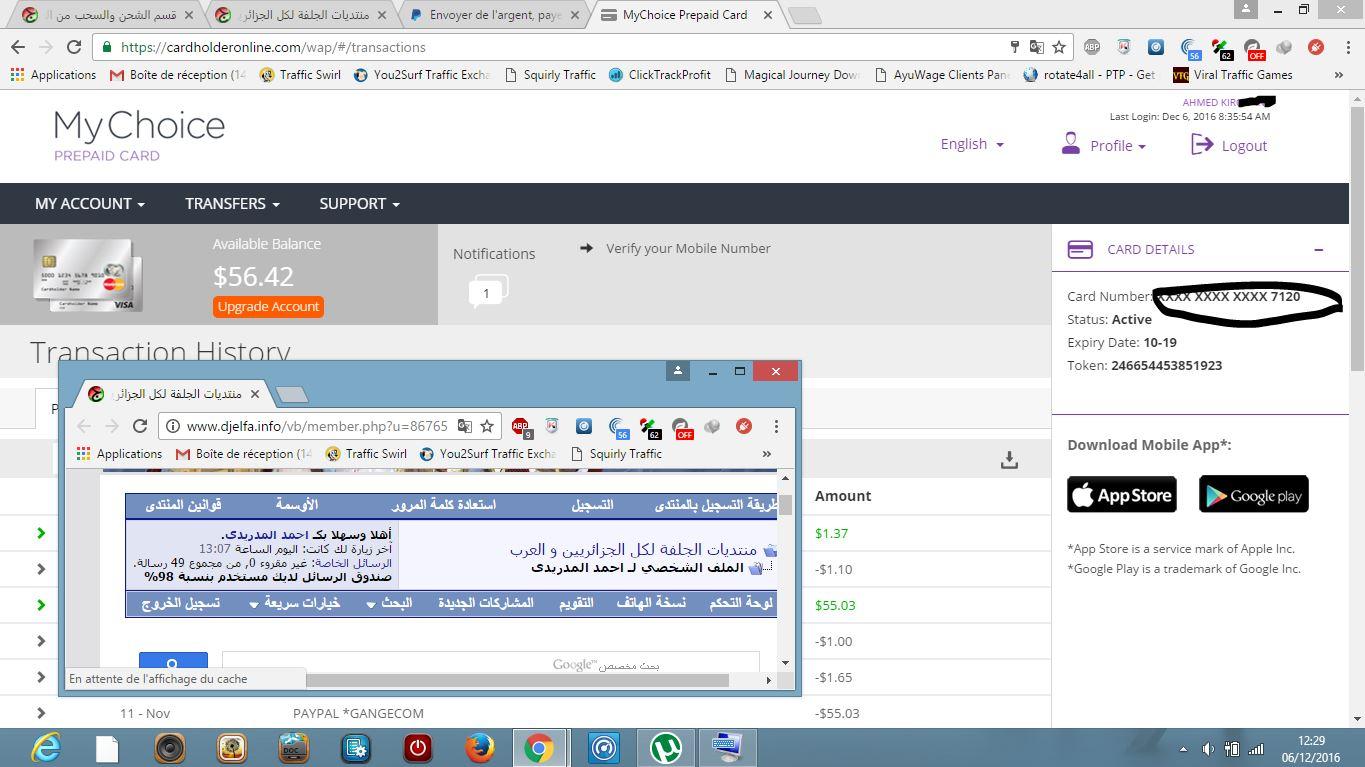The image size is (1365, 767).
Task: Close the MyChoice Prepaid Card tab
Action: [767, 15]
